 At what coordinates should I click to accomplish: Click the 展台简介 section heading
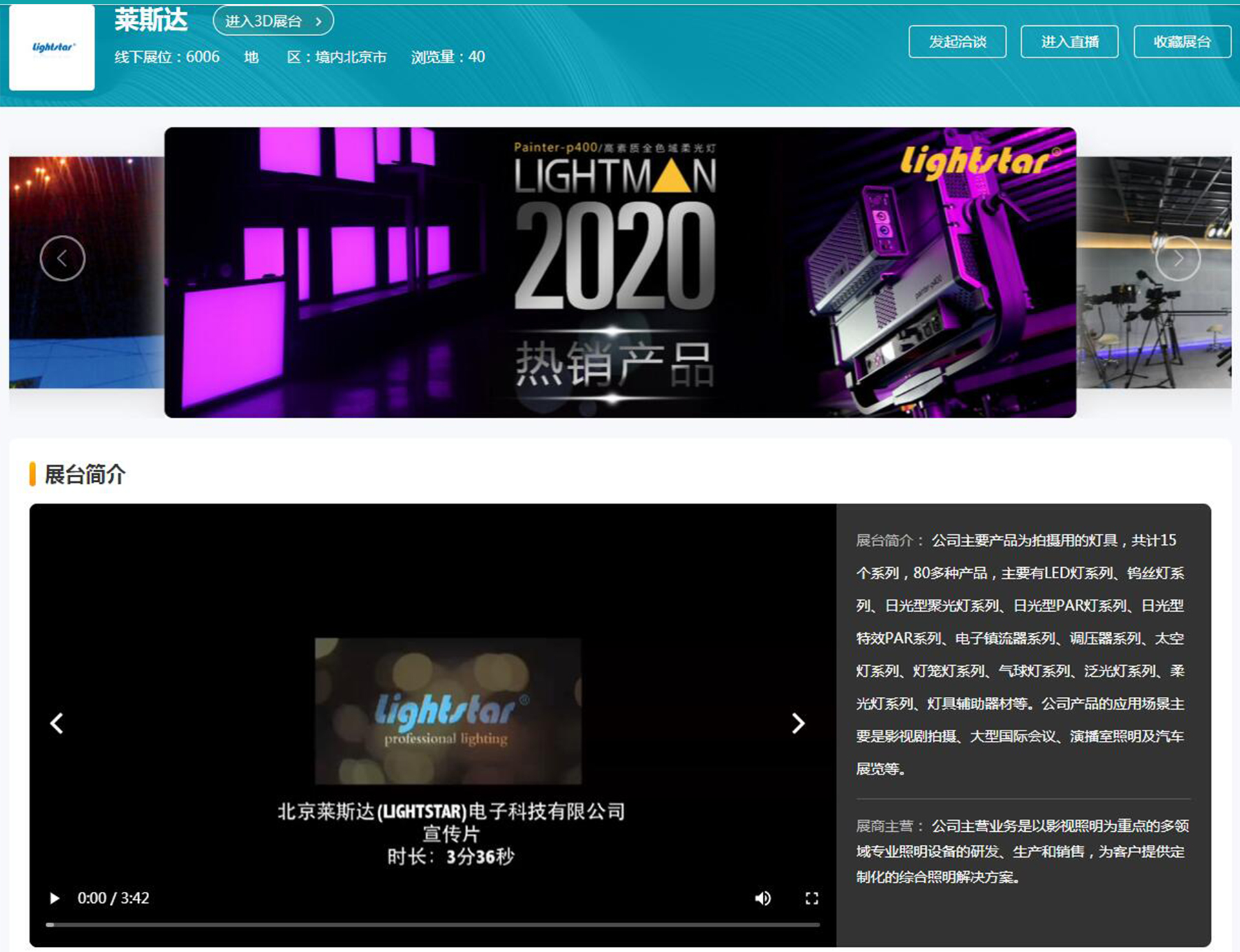pos(85,475)
